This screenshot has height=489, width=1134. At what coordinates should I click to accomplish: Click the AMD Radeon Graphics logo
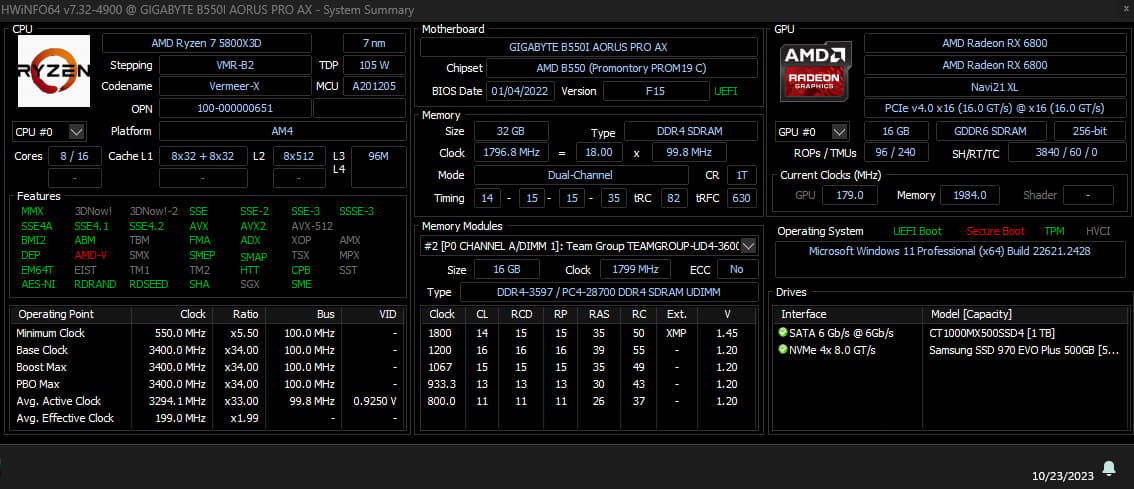(814, 71)
